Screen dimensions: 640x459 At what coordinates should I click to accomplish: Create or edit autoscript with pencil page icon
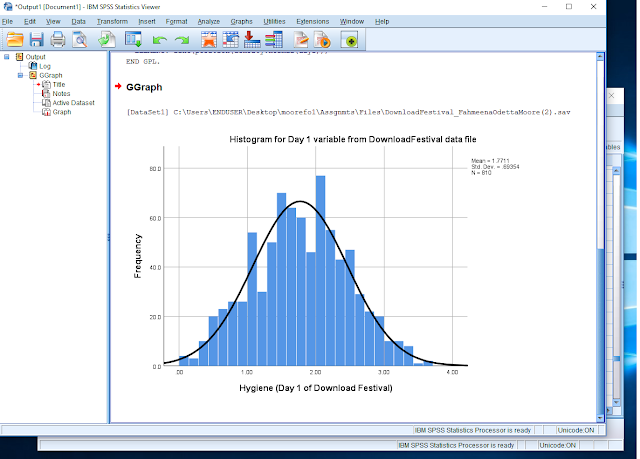[x=301, y=40]
